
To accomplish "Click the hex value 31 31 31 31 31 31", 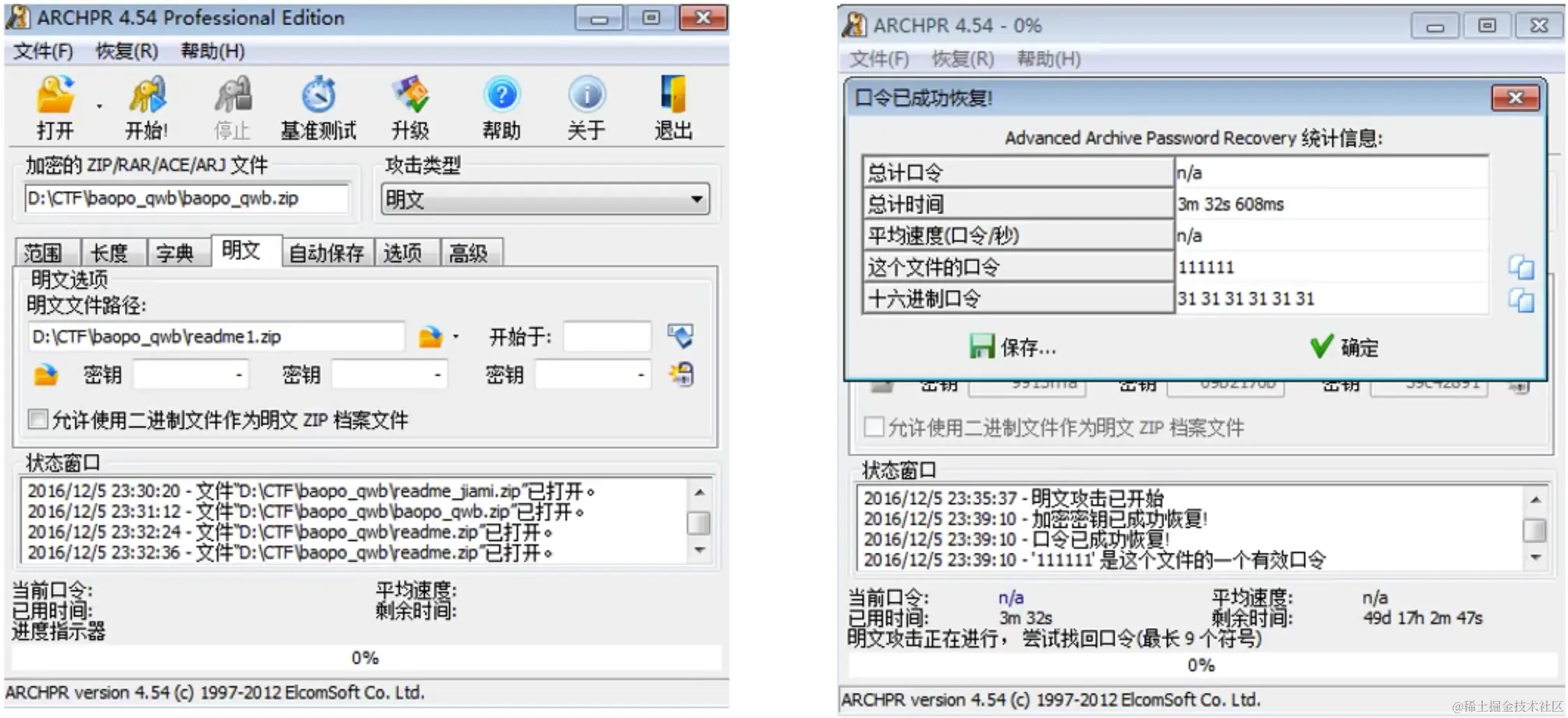I will click(1332, 299).
